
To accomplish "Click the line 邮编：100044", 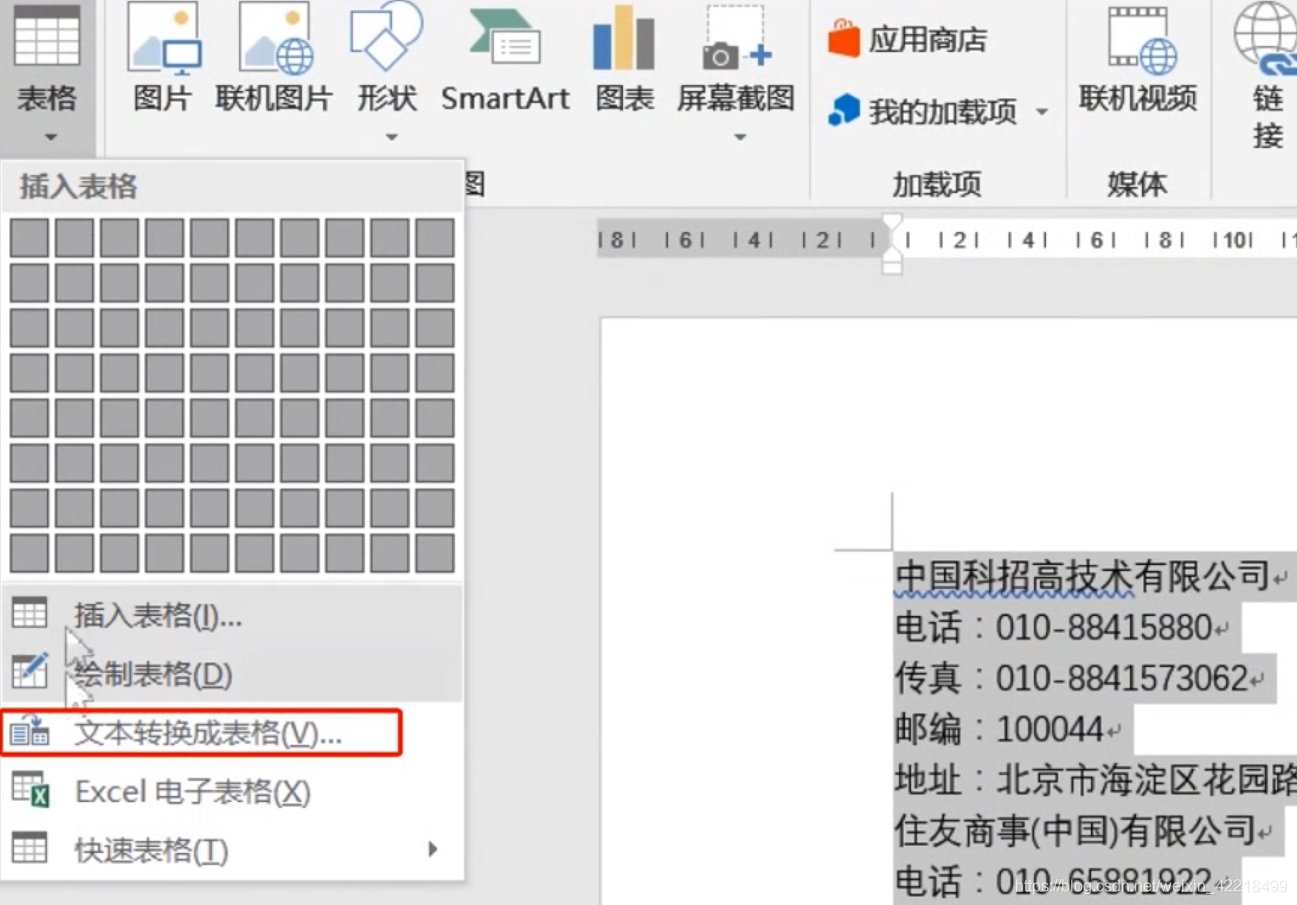I will point(999,730).
